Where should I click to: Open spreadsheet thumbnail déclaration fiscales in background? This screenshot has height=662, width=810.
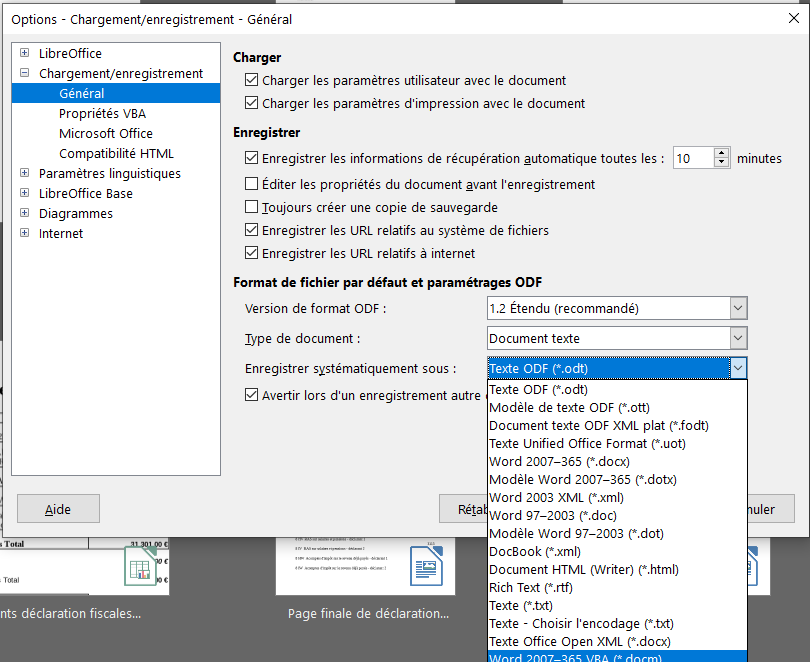(84, 566)
